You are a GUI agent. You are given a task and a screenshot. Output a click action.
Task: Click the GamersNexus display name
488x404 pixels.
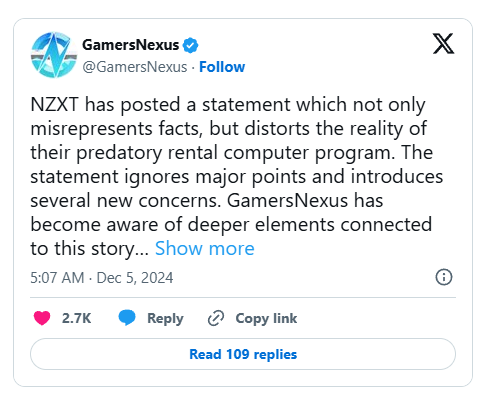tap(131, 45)
